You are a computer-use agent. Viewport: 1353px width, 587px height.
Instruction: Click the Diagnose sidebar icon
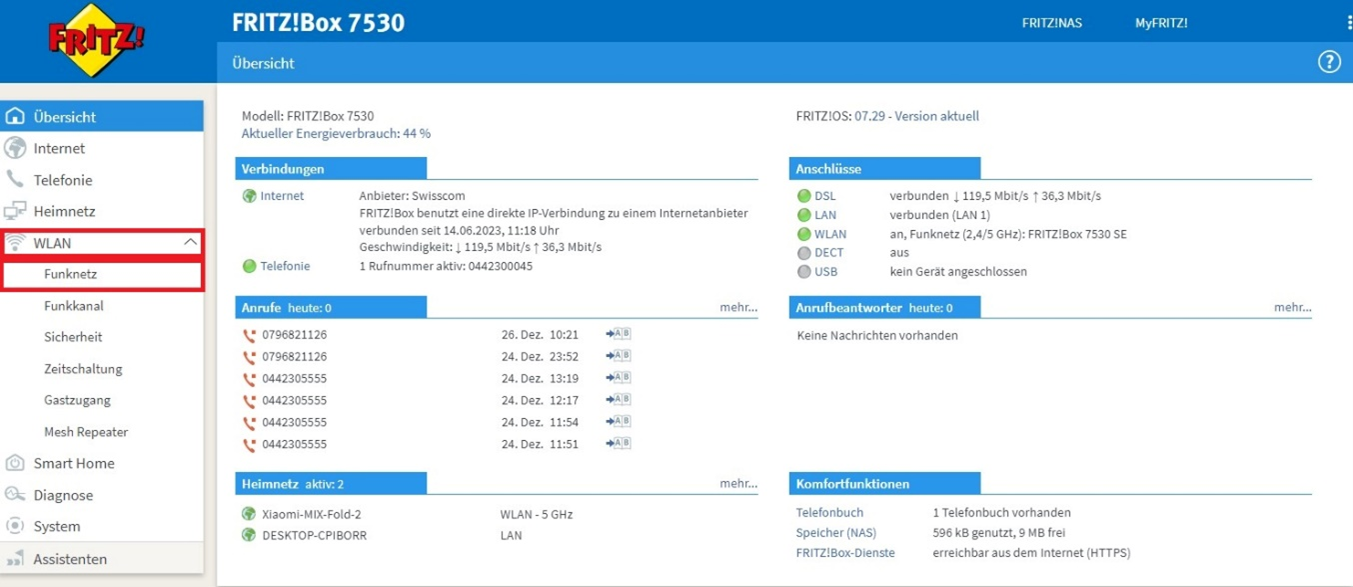(x=15, y=495)
